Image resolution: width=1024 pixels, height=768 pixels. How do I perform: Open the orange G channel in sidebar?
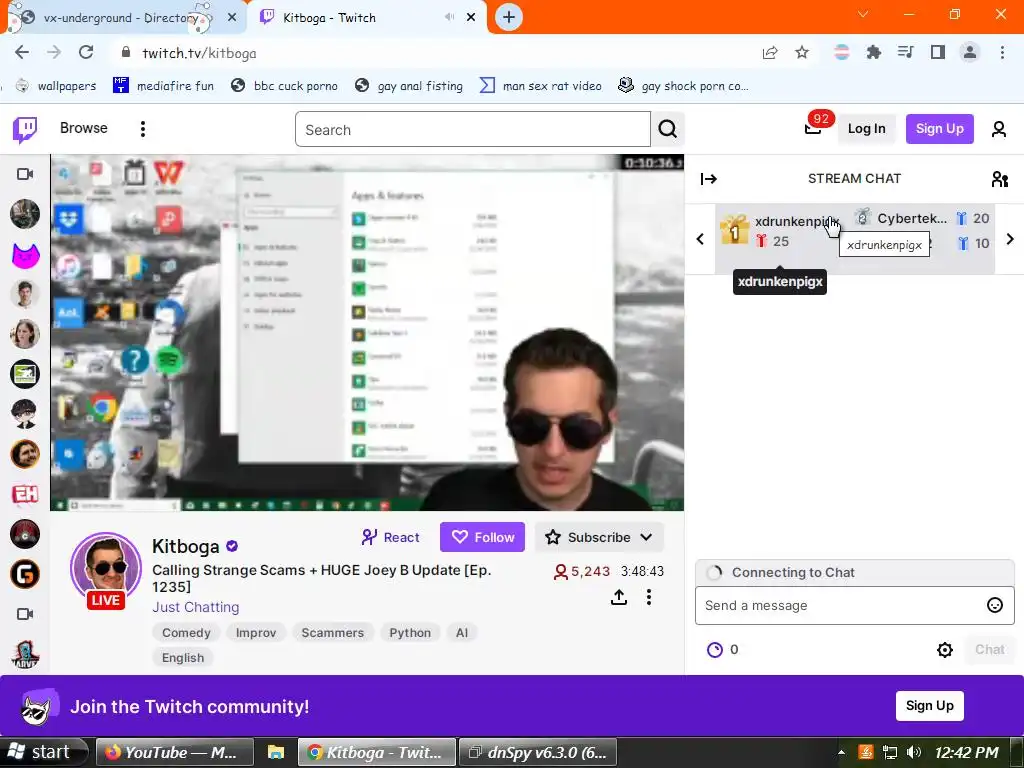coord(25,574)
